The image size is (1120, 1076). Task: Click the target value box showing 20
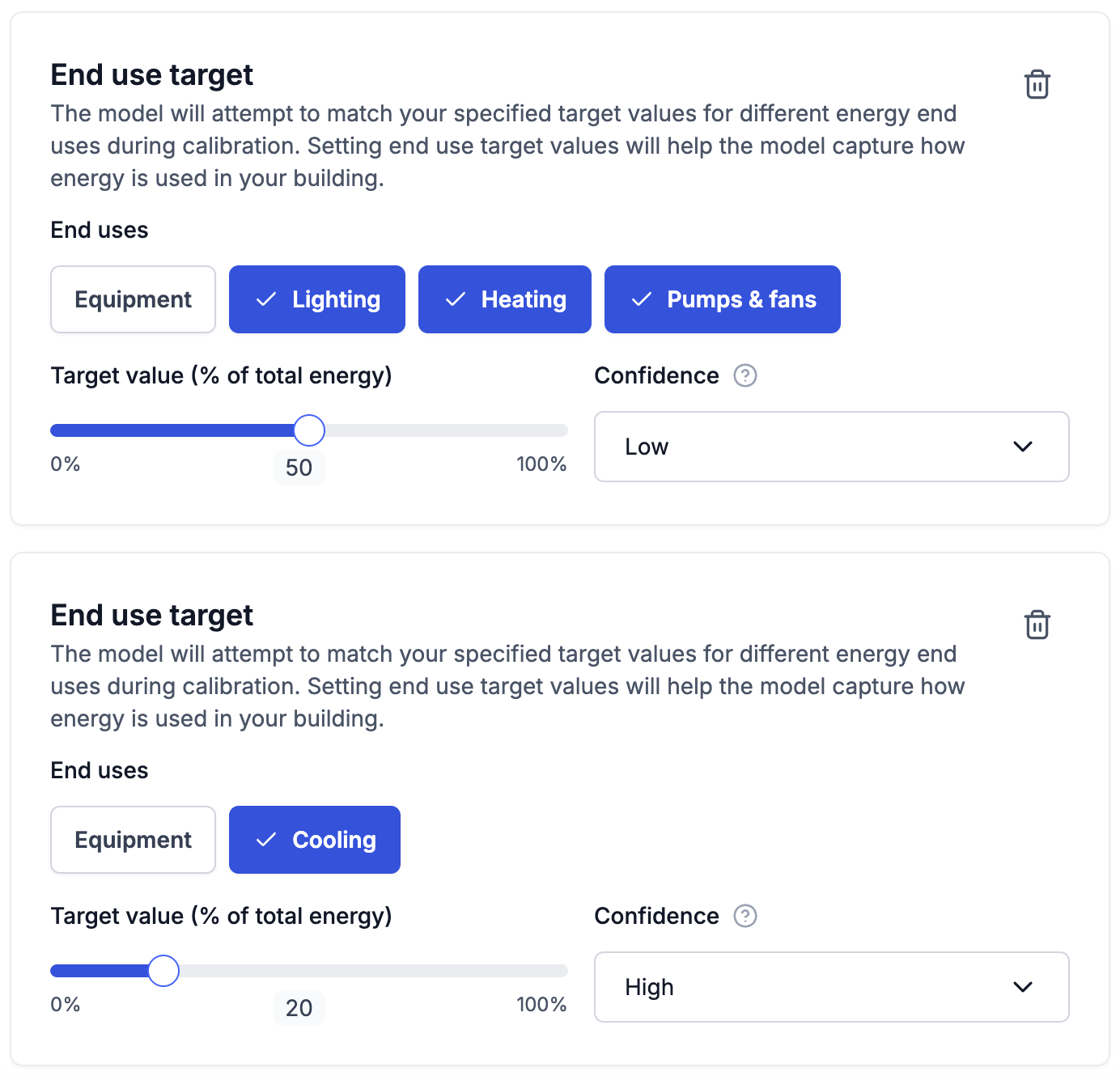tap(299, 1008)
